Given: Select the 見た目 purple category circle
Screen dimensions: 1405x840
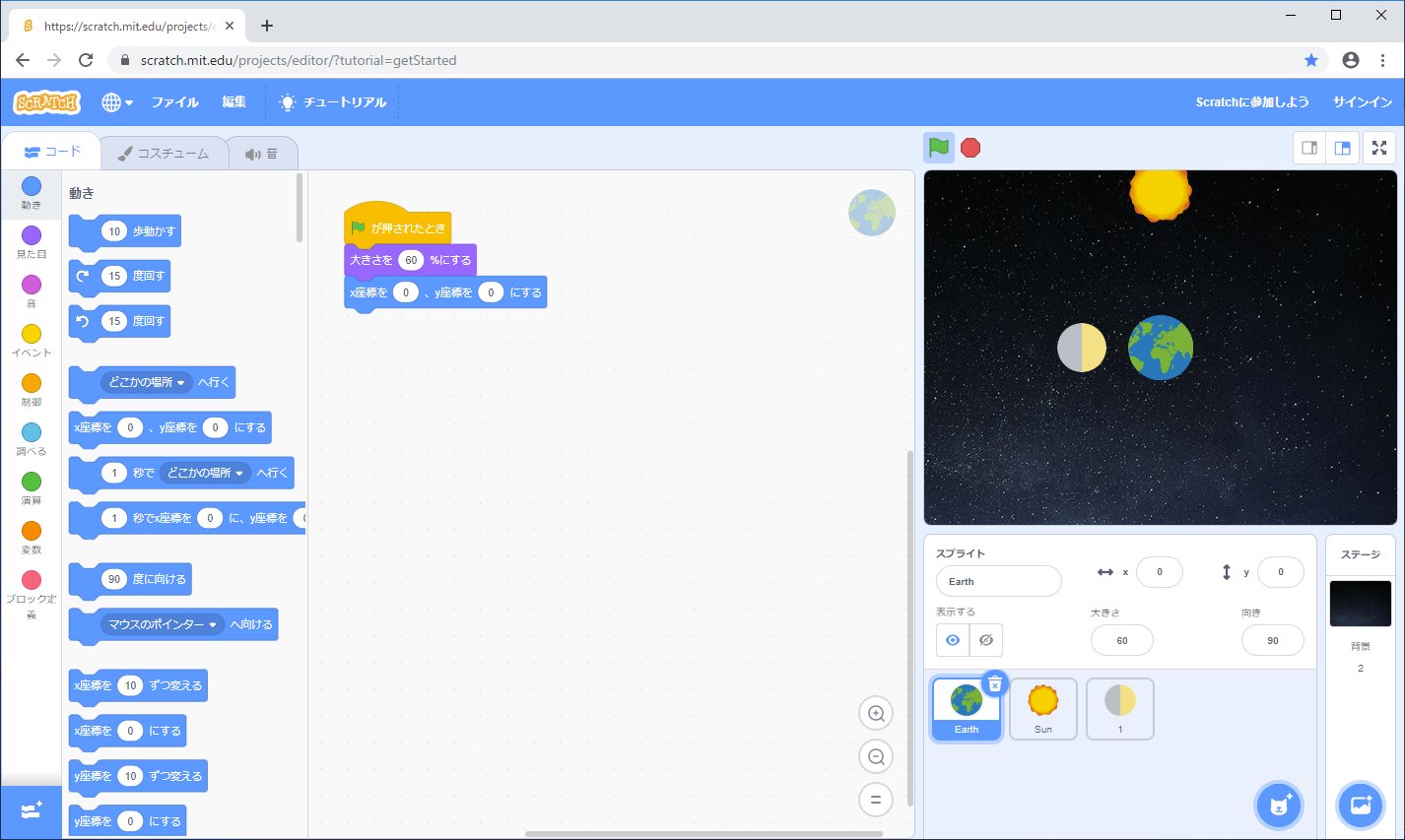Looking at the screenshot, I should pyautogui.click(x=32, y=235).
